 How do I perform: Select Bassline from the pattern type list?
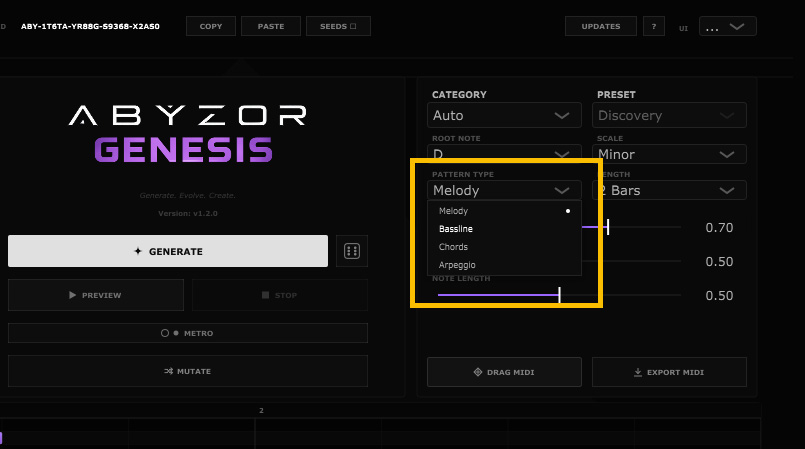tap(504, 229)
